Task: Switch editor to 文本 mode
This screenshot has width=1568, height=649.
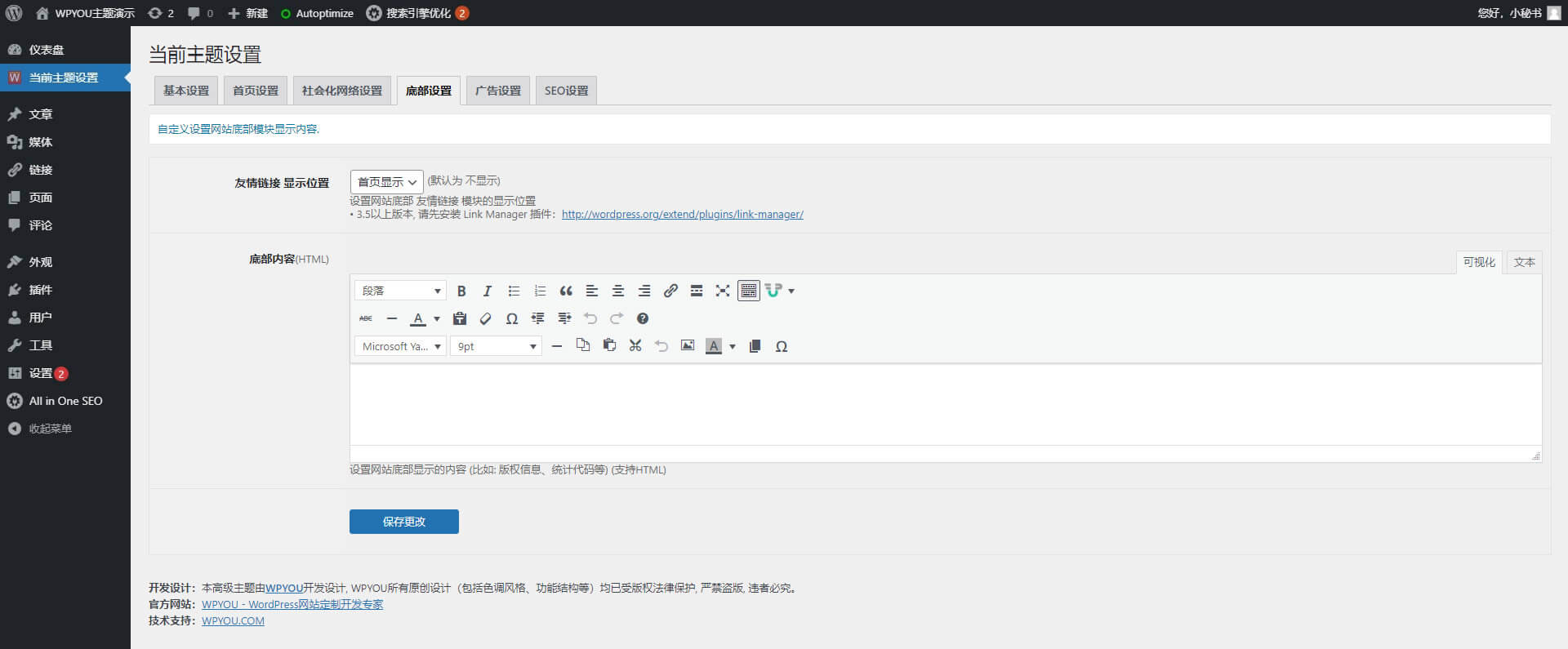Action: click(1524, 262)
